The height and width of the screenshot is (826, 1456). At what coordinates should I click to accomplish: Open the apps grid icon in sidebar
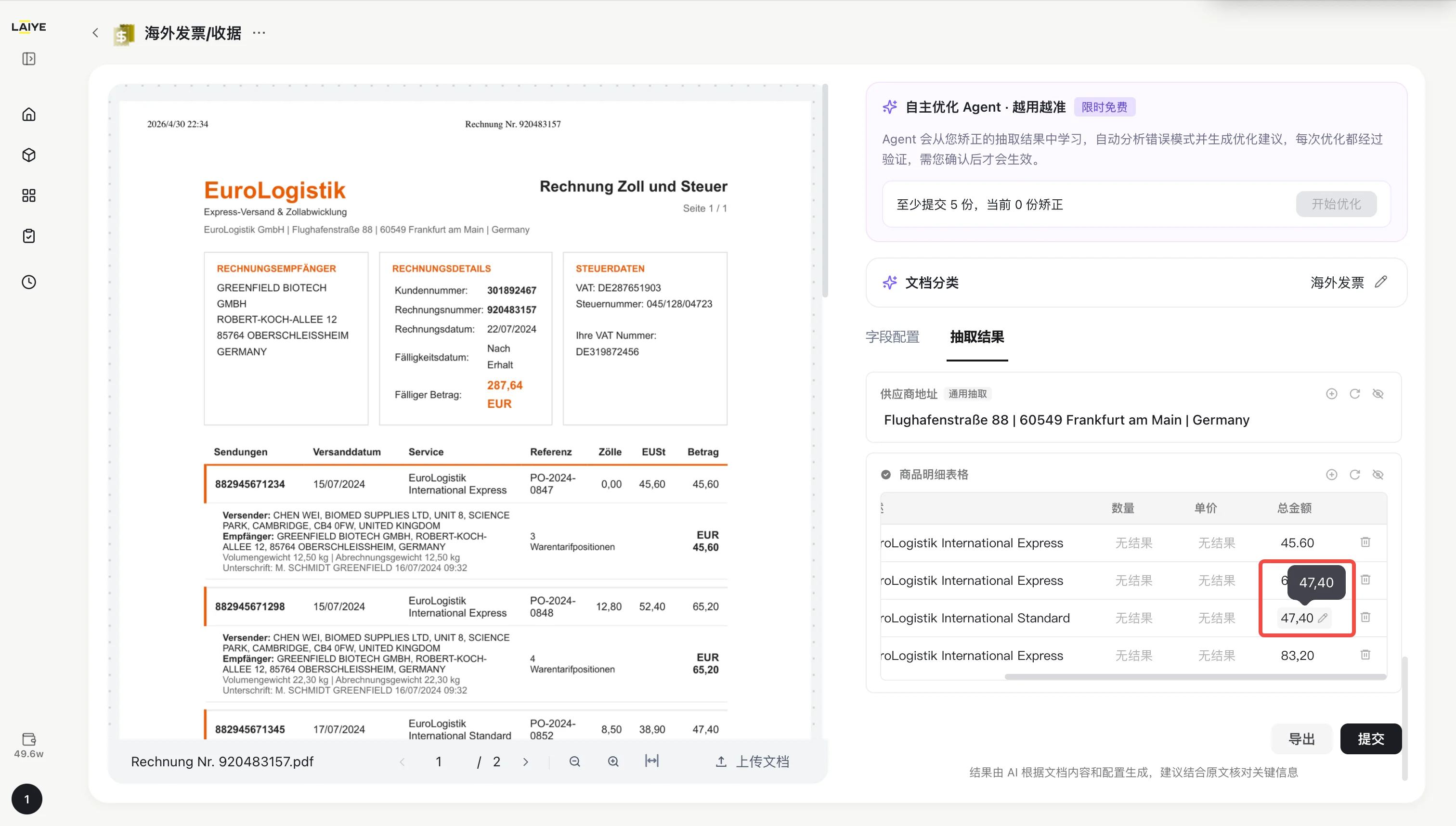[29, 196]
